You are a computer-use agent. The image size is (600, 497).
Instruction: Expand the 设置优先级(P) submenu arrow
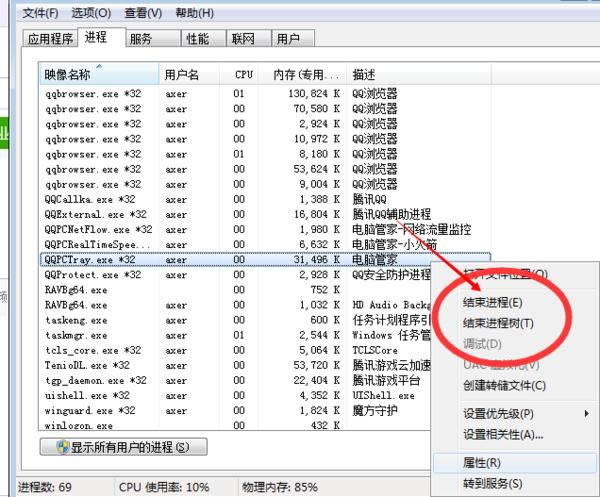(586, 414)
